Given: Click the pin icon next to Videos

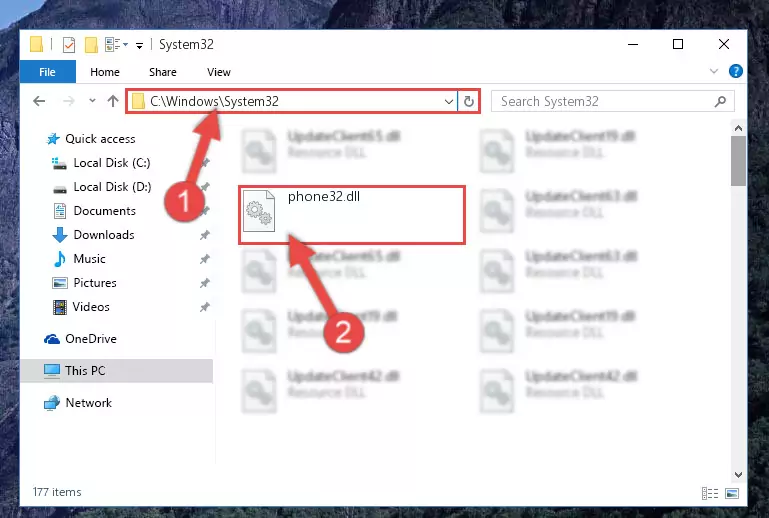Looking at the screenshot, I should click(x=205, y=307).
